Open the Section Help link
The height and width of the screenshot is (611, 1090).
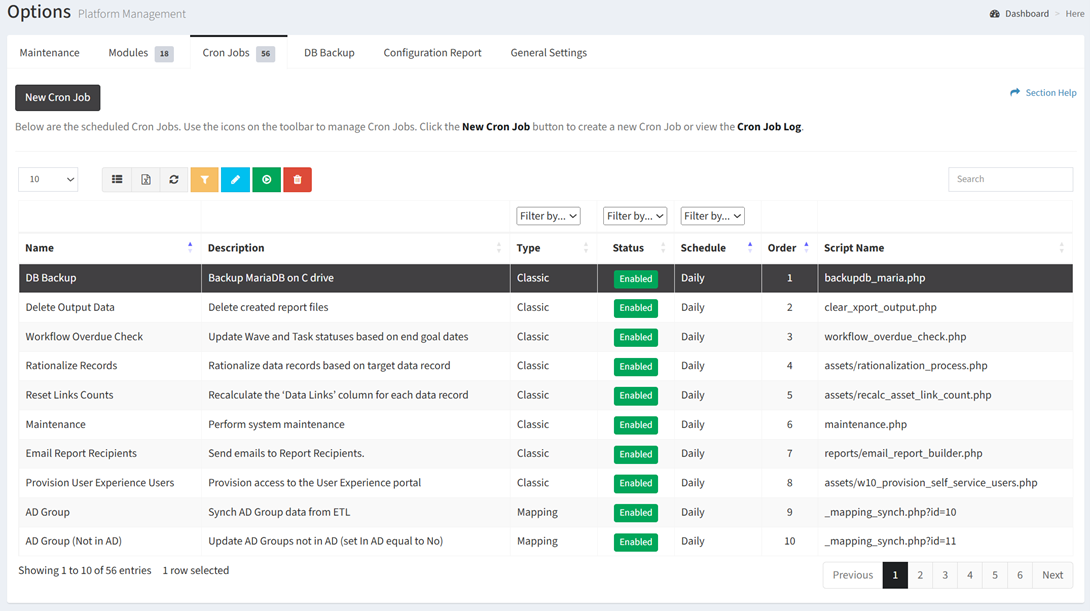1043,93
